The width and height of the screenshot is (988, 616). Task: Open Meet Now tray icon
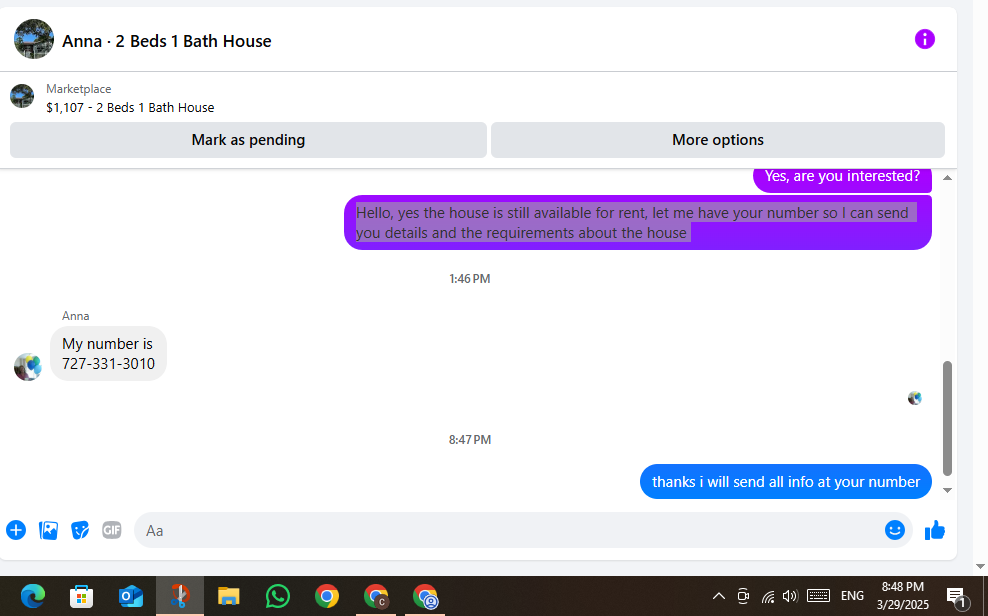744,596
